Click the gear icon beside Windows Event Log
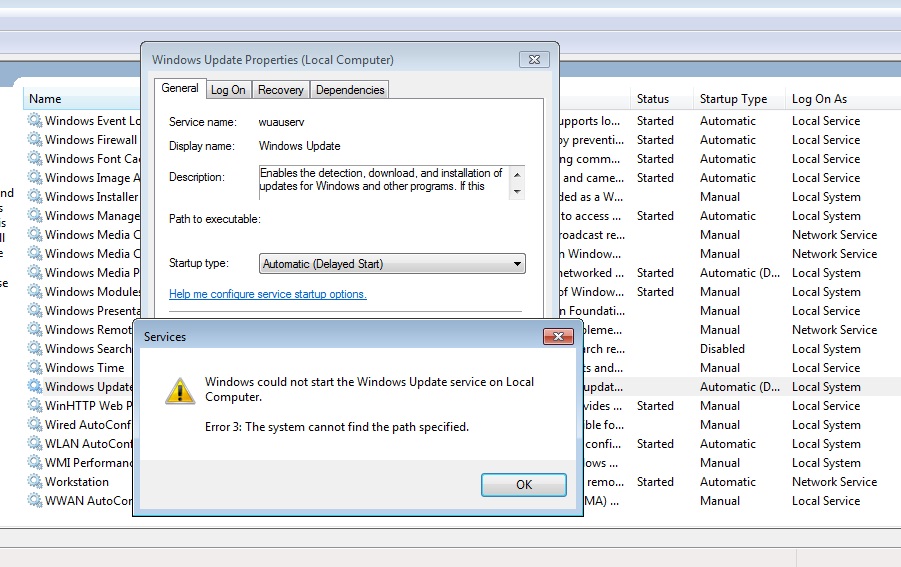 [x=35, y=121]
